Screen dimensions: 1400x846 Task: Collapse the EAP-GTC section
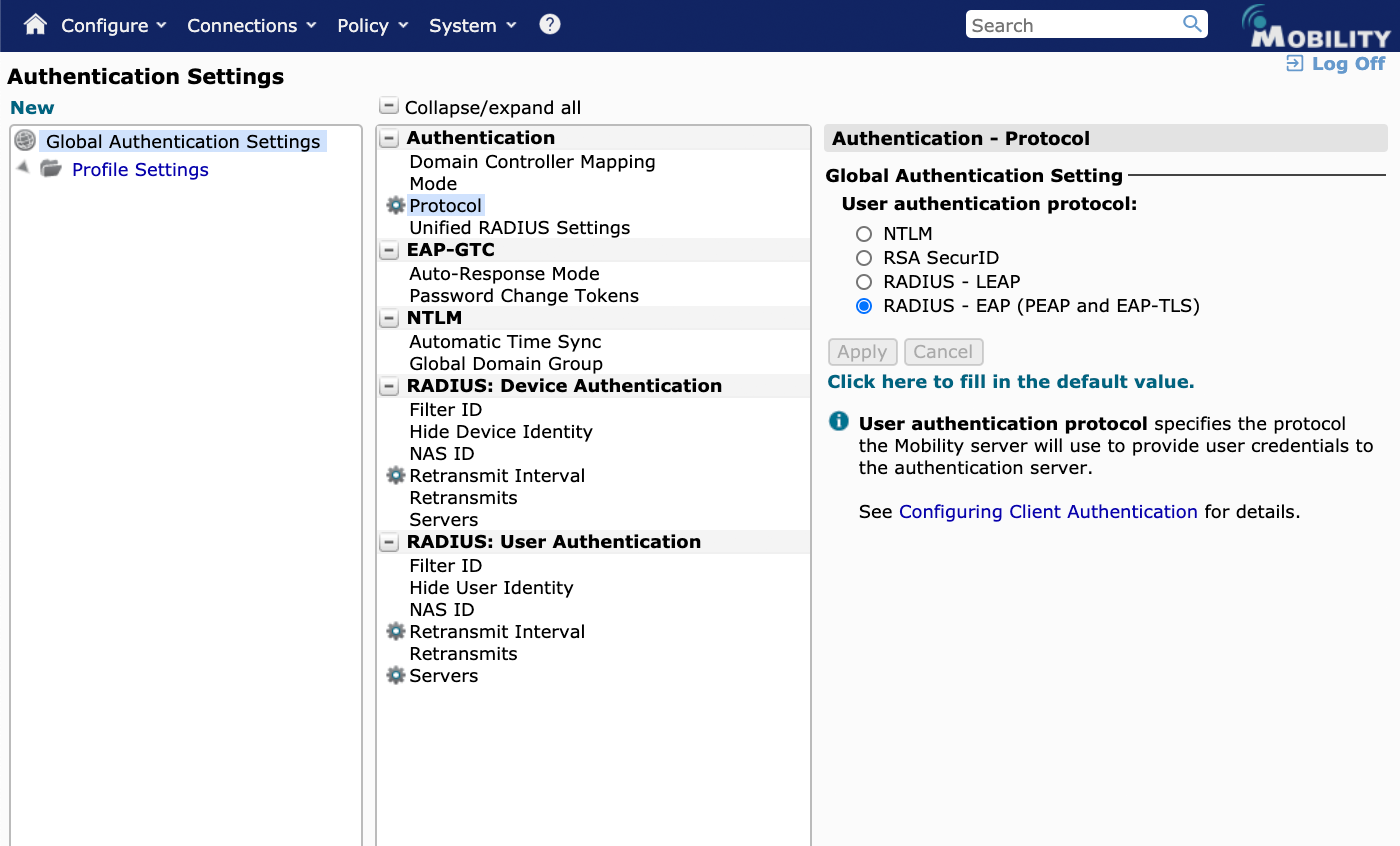click(389, 250)
